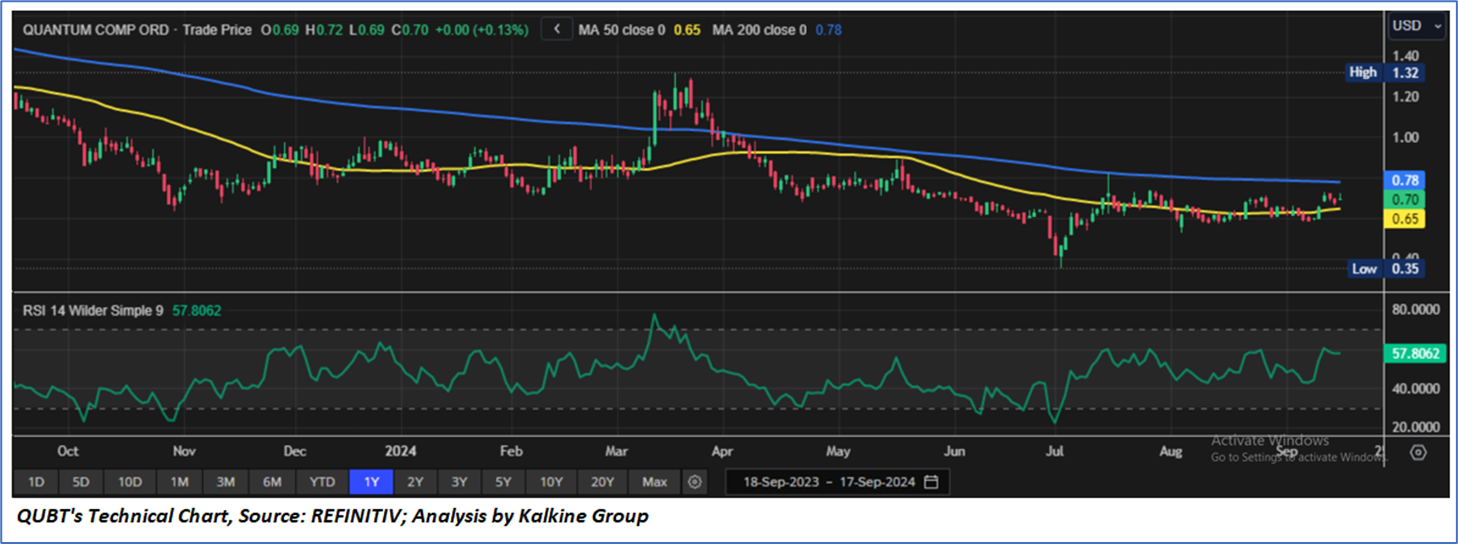Click the High 1.32 price marker

[x=1385, y=72]
